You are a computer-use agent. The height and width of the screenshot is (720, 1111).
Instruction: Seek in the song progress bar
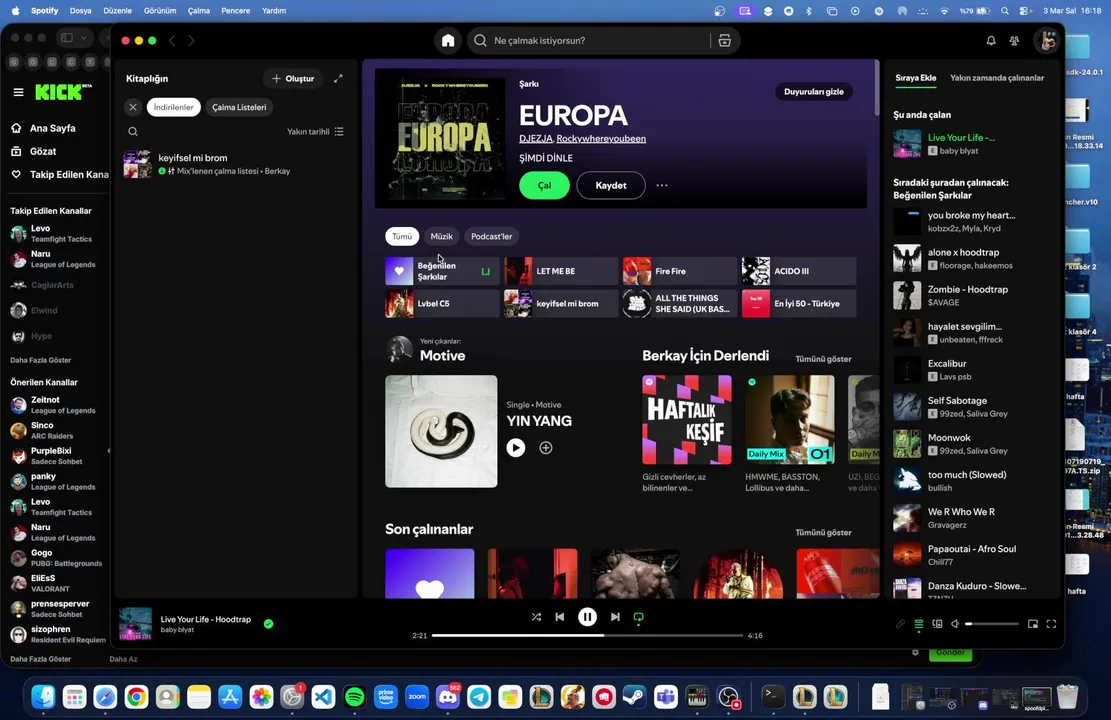587,636
